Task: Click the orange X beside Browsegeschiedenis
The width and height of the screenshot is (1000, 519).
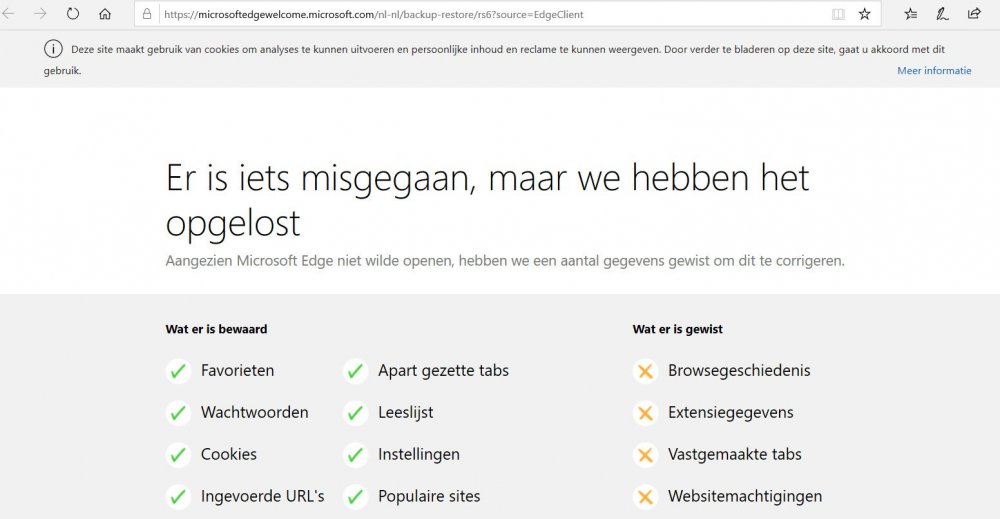Action: coord(645,371)
